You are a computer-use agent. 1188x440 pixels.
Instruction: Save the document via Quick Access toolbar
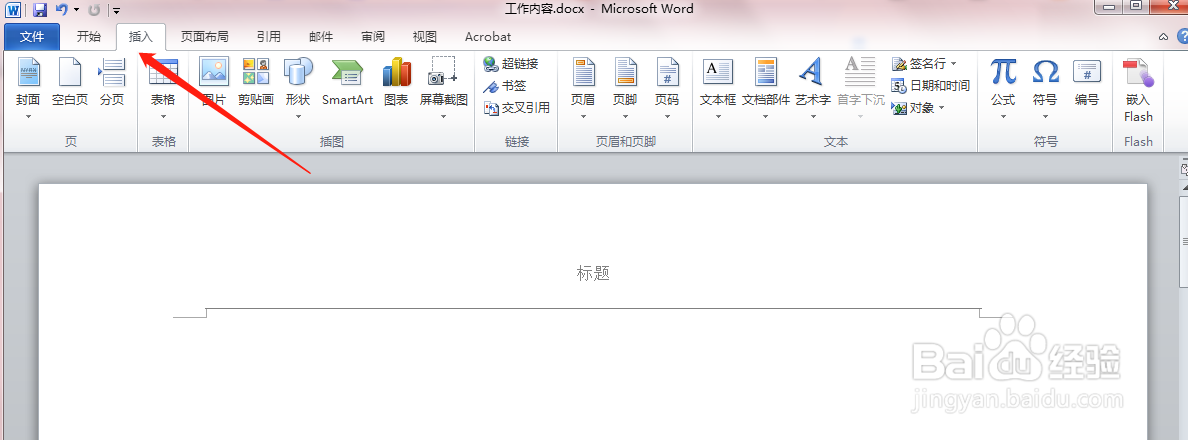click(x=39, y=10)
